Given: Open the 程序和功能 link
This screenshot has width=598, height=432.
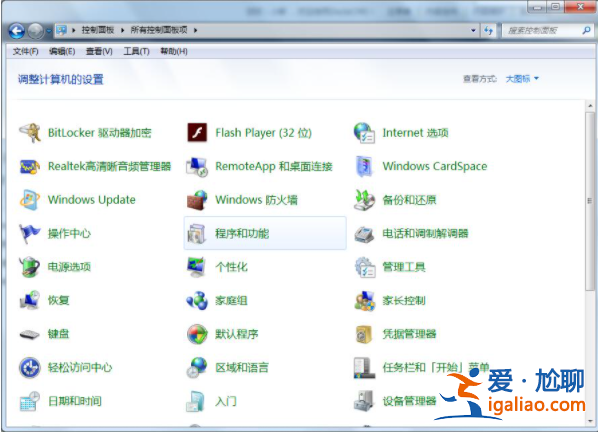Looking at the screenshot, I should tap(242, 233).
